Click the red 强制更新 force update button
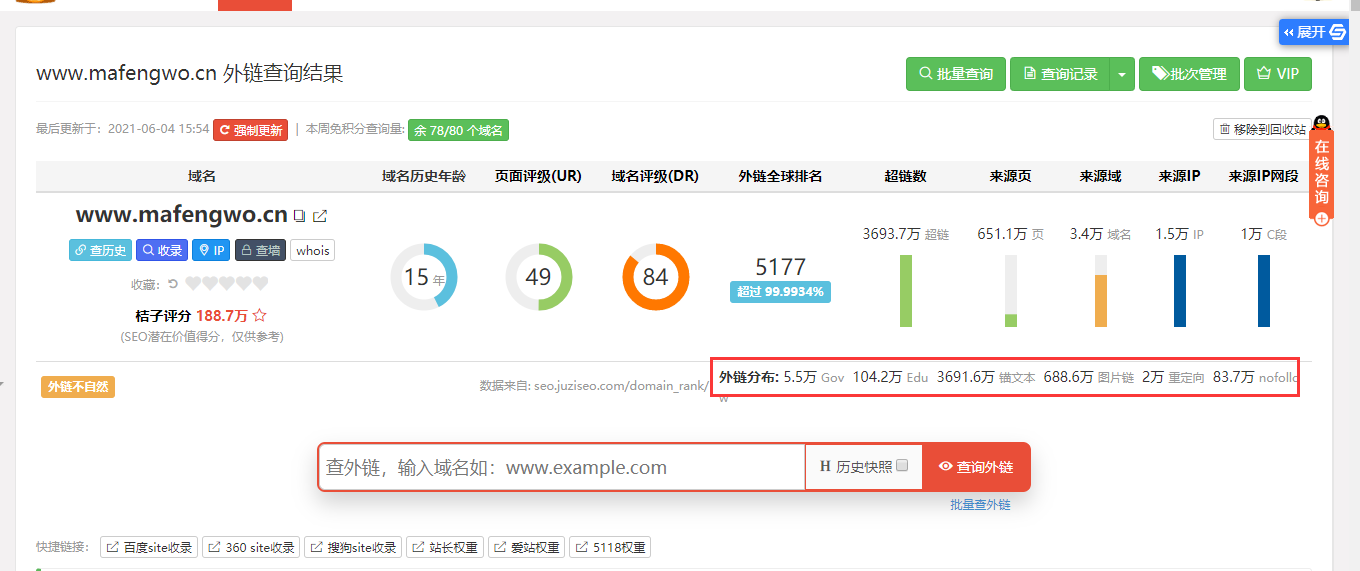 [x=250, y=130]
